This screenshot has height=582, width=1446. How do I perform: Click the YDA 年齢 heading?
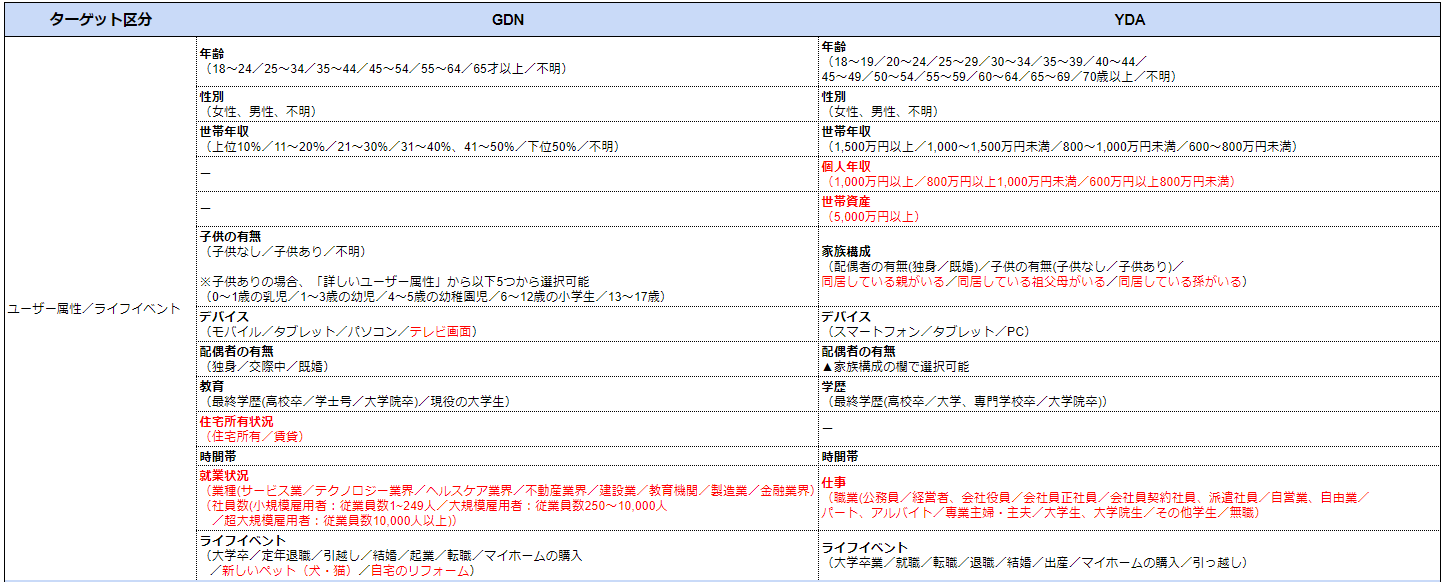[x=834, y=47]
